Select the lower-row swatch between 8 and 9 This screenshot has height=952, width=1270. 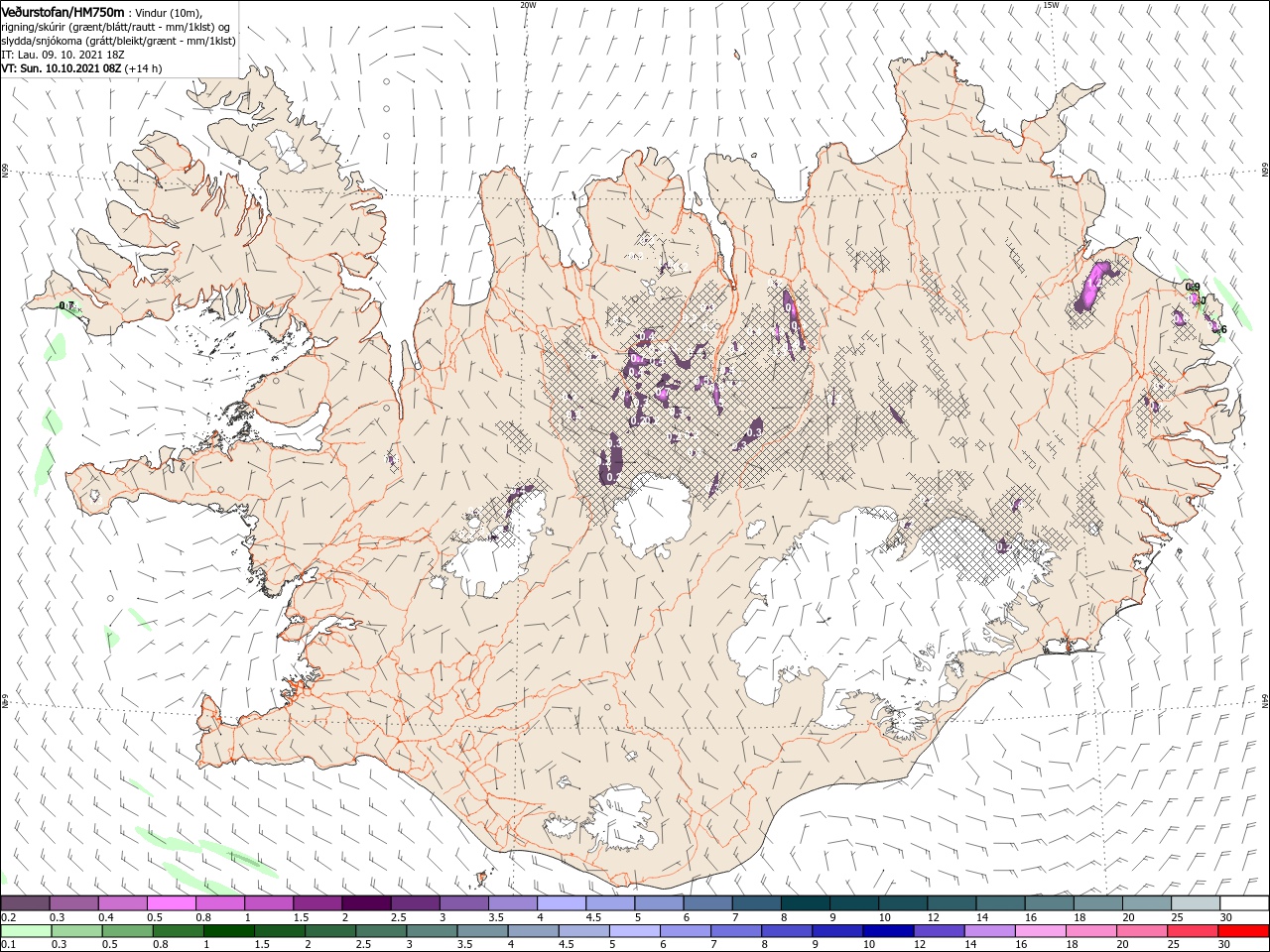pos(787,931)
